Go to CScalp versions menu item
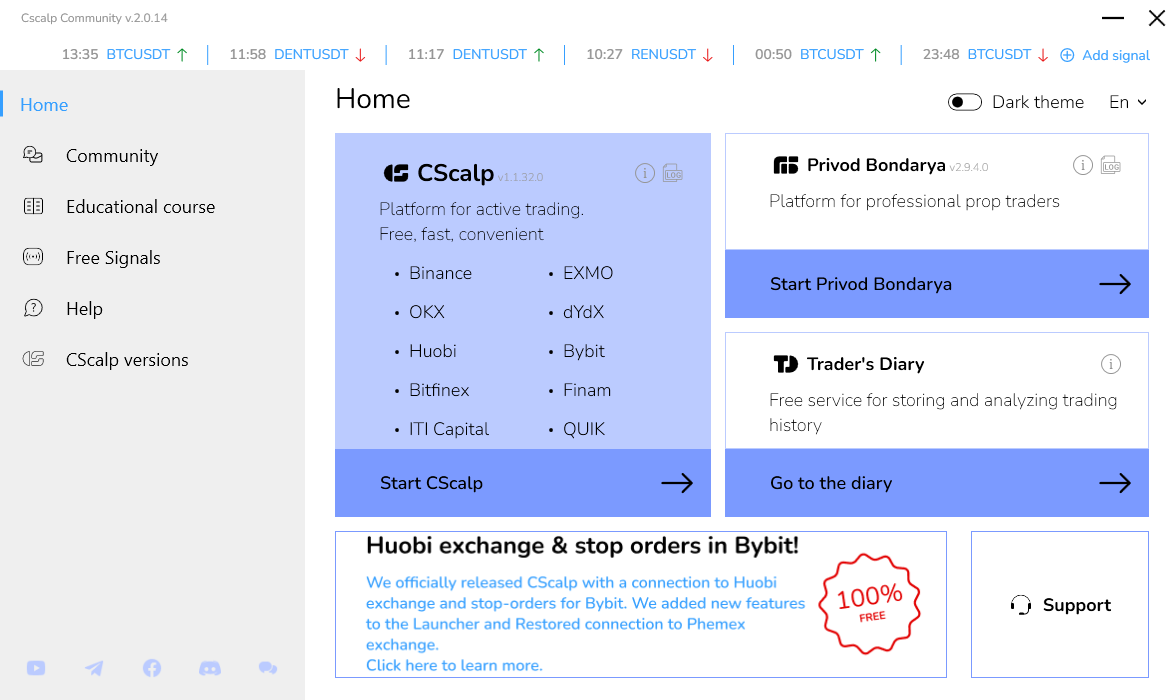This screenshot has width=1176, height=700. click(127, 360)
